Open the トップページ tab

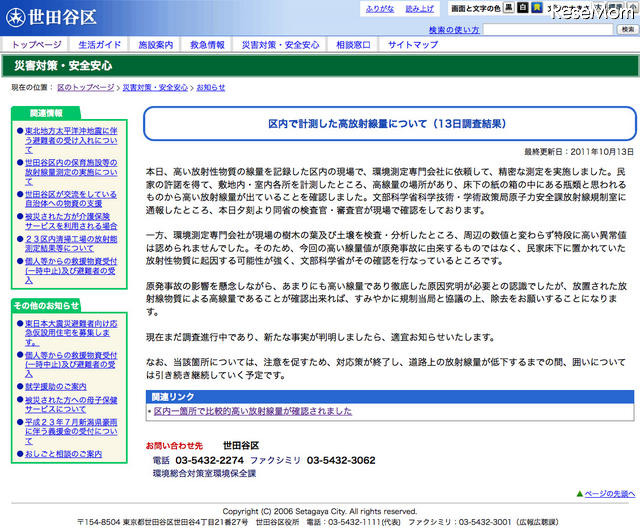tap(38, 46)
